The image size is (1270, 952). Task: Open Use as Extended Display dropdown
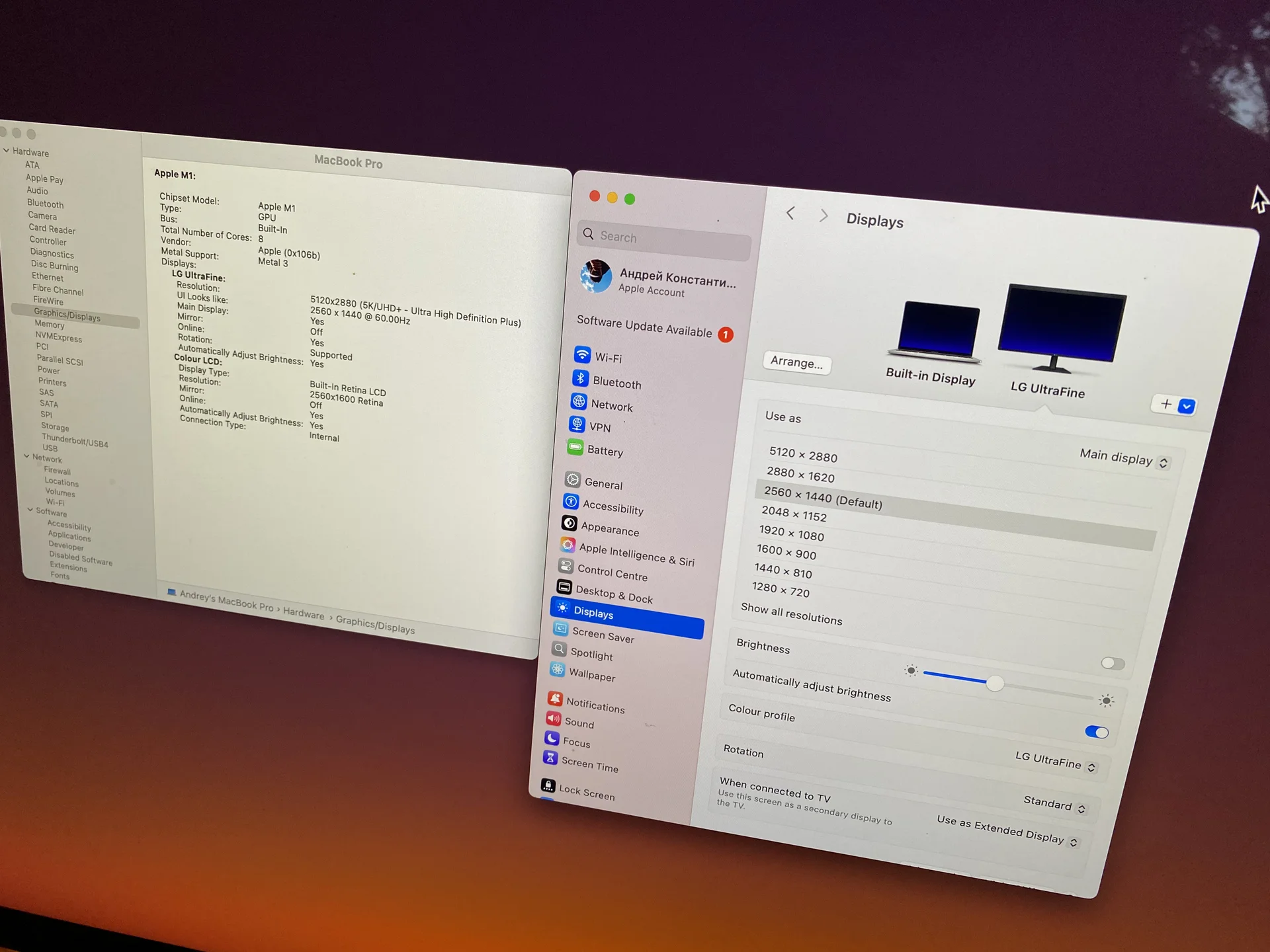click(x=1007, y=832)
